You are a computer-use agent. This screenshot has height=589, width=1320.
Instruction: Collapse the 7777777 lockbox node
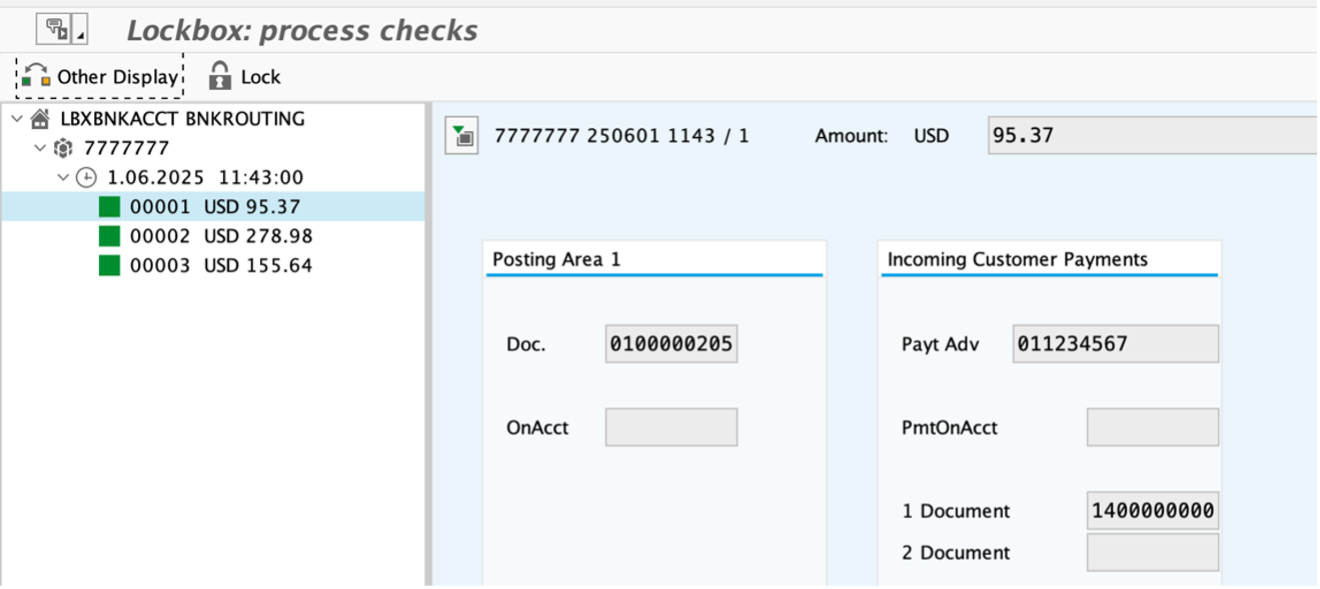point(40,148)
